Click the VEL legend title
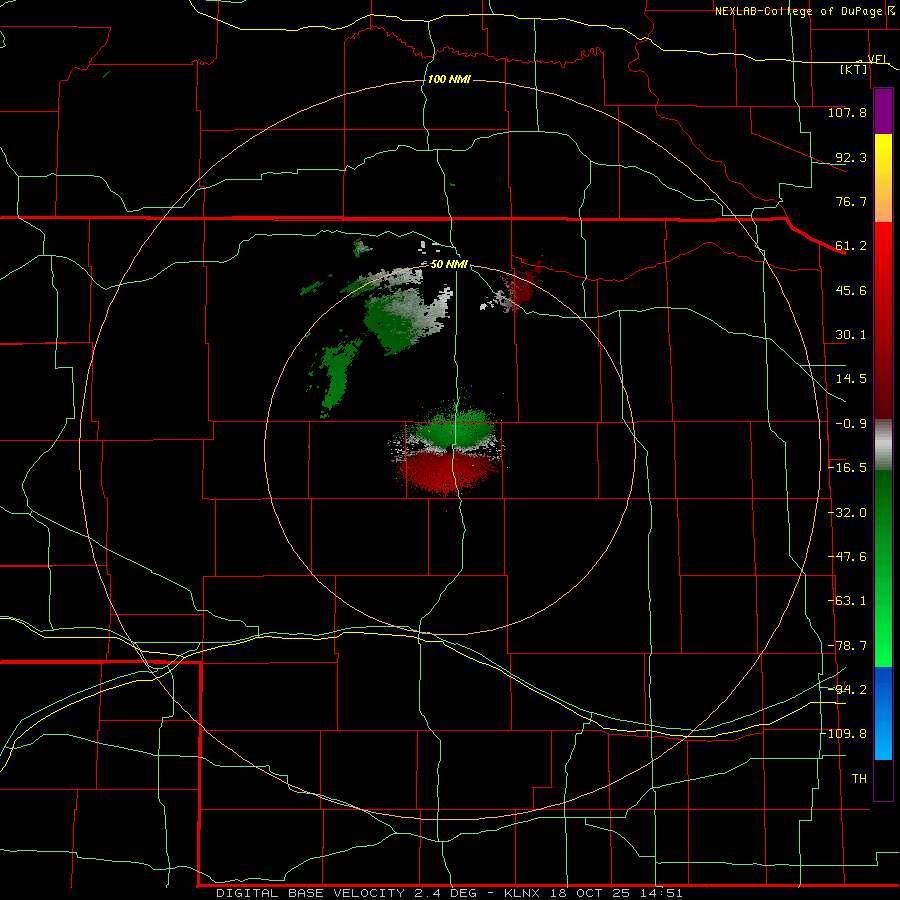This screenshot has width=900, height=900. pyautogui.click(x=878, y=59)
